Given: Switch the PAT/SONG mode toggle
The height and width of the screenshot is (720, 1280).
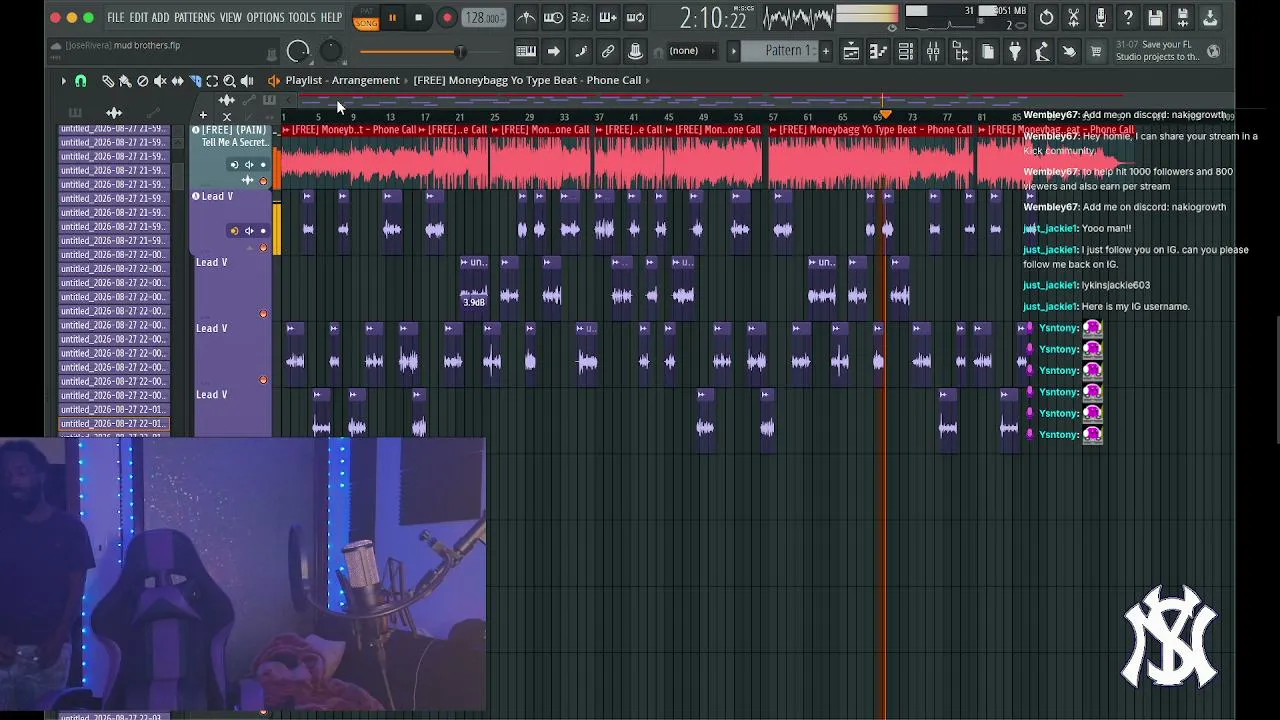Looking at the screenshot, I should click(366, 18).
